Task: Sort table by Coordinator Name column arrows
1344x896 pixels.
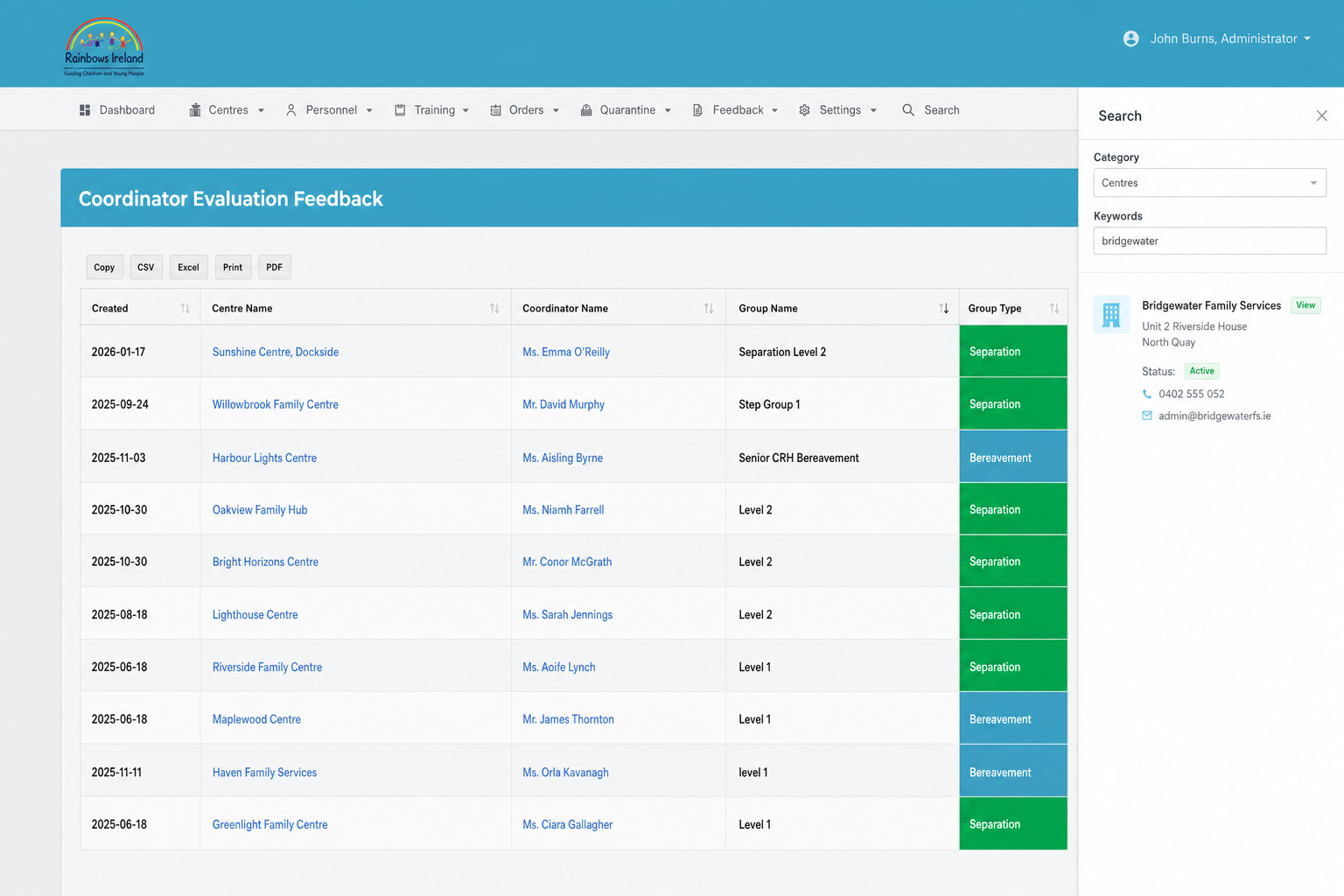Action: tap(709, 308)
